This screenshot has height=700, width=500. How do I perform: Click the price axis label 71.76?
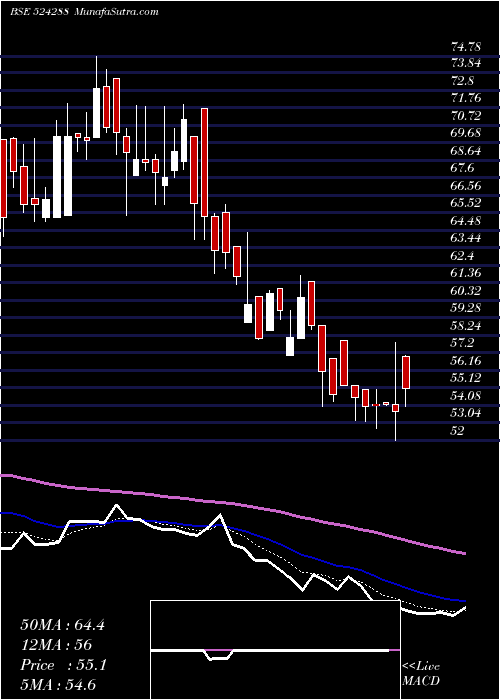(x=467, y=99)
